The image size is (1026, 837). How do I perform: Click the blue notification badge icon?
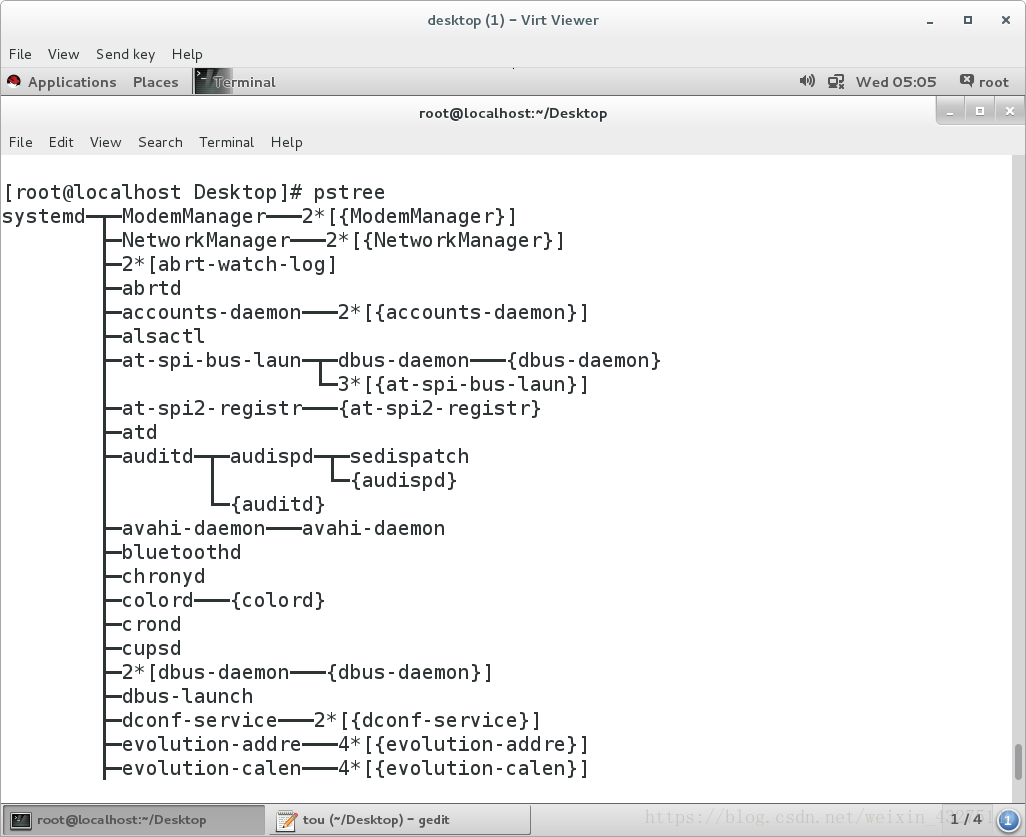(1008, 820)
